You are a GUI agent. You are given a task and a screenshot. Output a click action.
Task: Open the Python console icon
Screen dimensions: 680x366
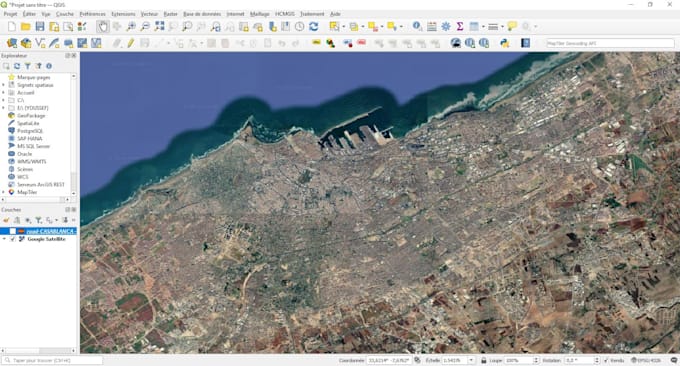[x=504, y=43]
